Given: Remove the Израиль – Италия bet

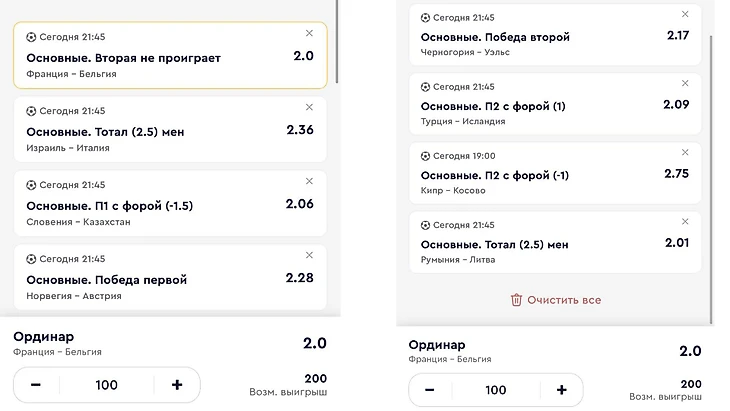Looking at the screenshot, I should (309, 108).
